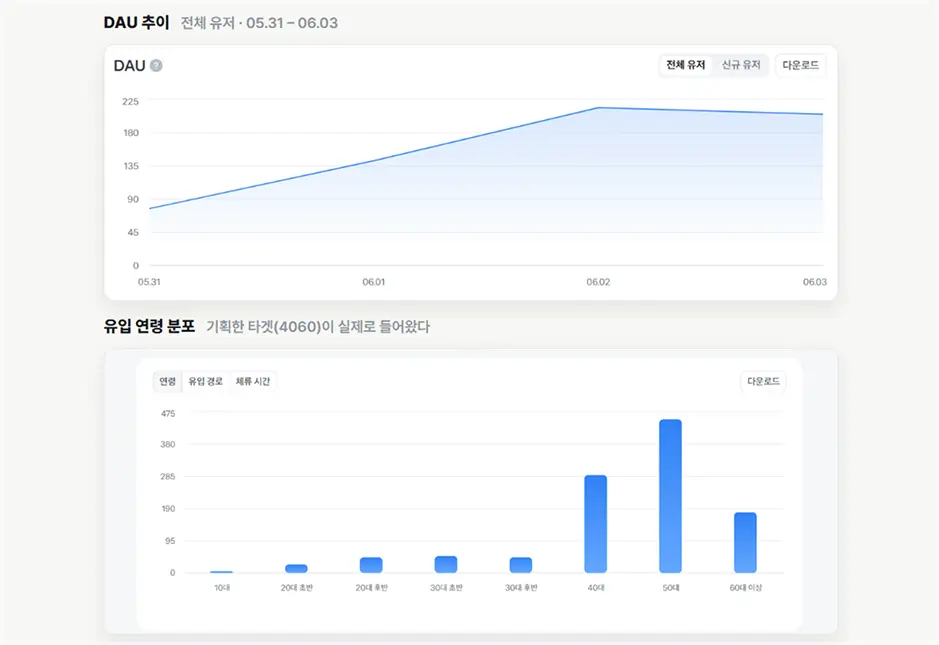
Task: Select the 전체 유저 toggle in DAU chart
Action: pyautogui.click(x=686, y=65)
